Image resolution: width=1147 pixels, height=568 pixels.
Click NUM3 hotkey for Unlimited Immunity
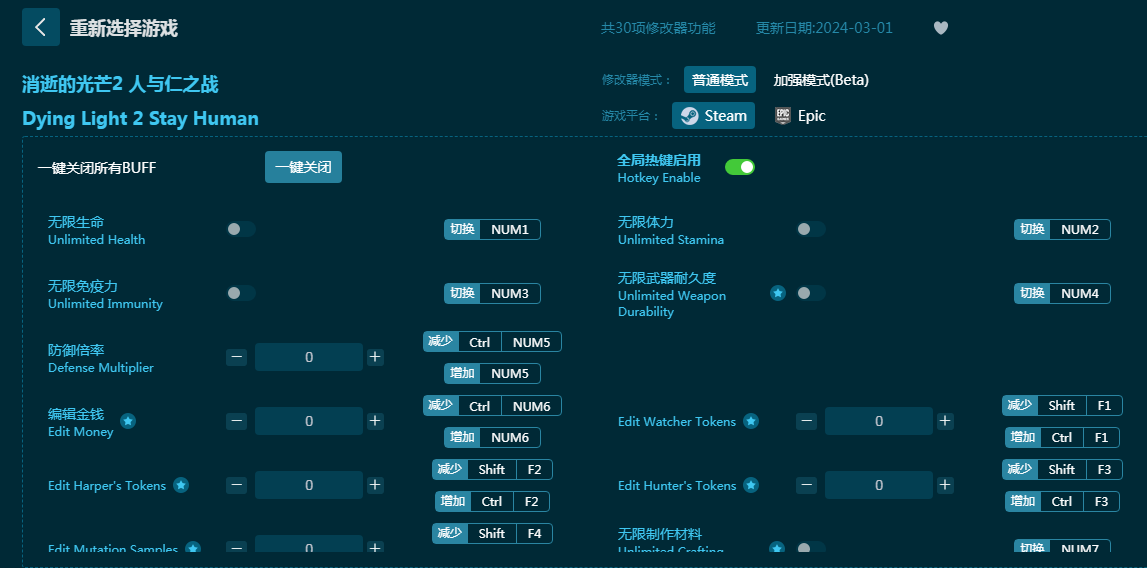492,293
